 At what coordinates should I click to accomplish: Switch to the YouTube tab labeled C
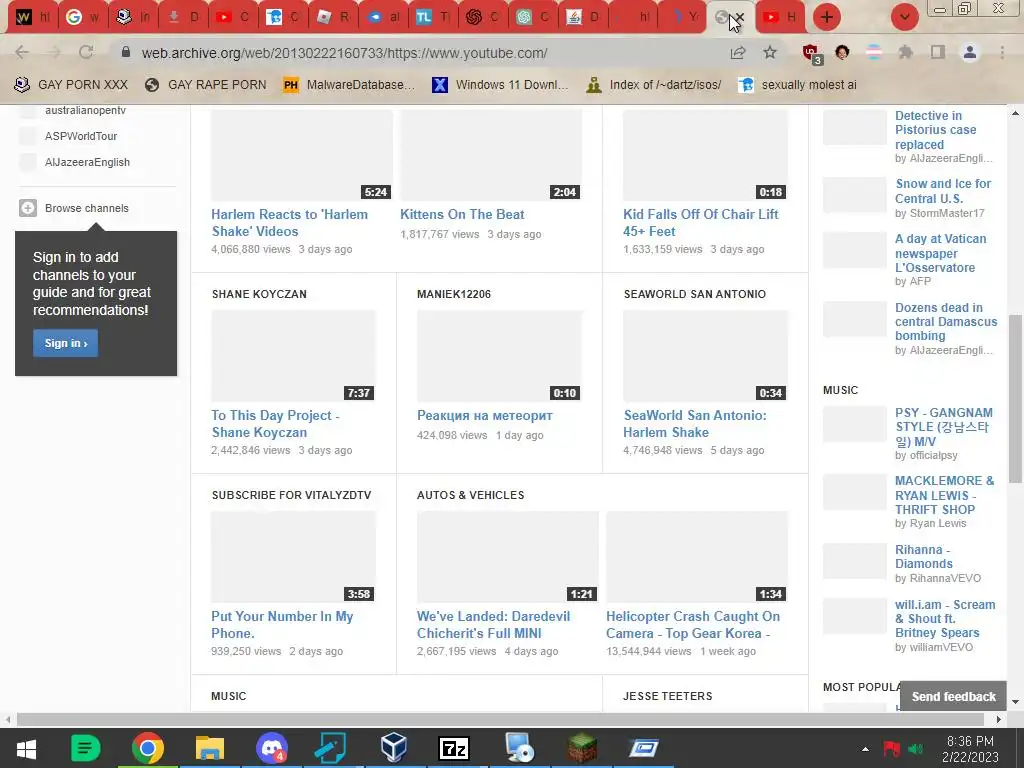click(232, 17)
